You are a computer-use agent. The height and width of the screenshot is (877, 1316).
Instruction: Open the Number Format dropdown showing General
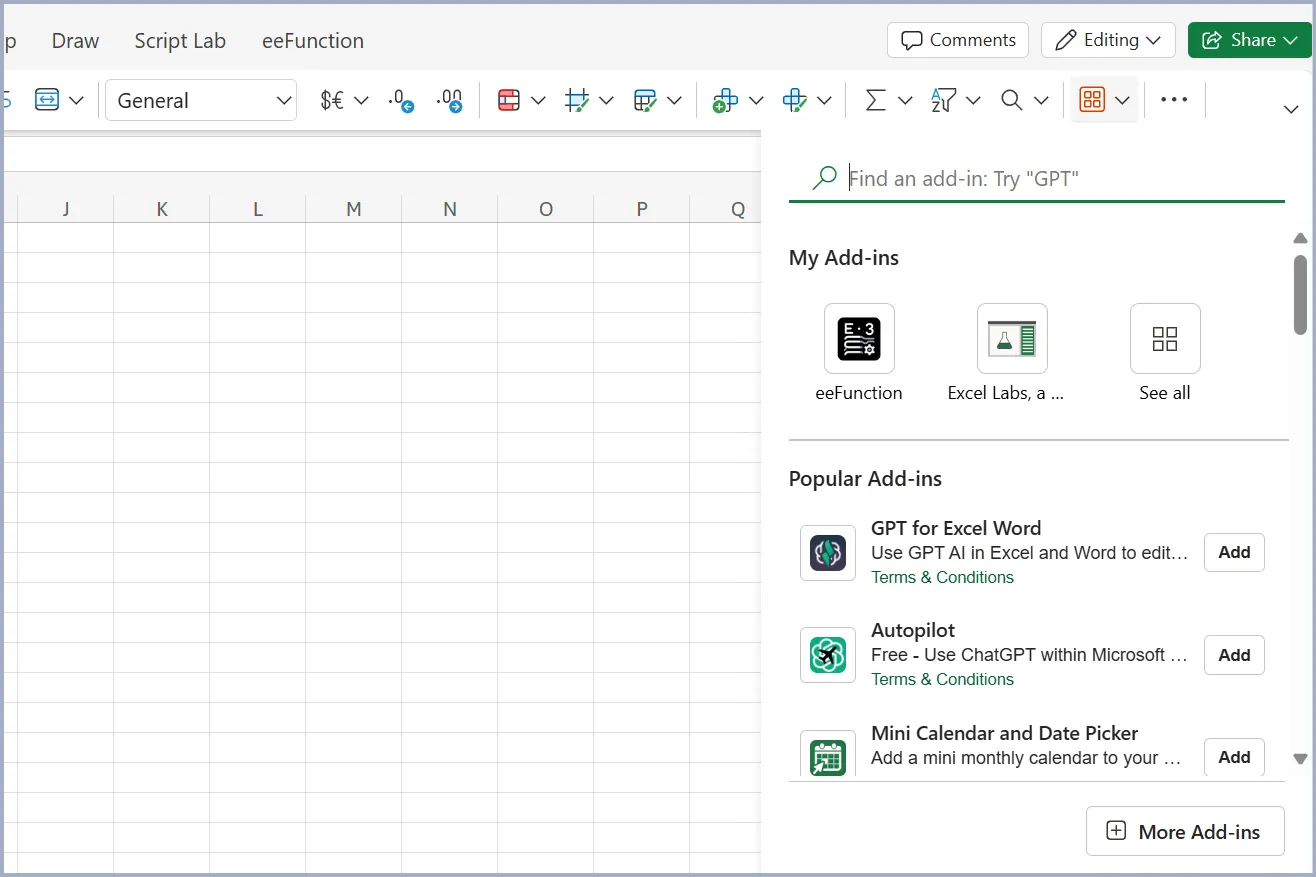point(200,100)
